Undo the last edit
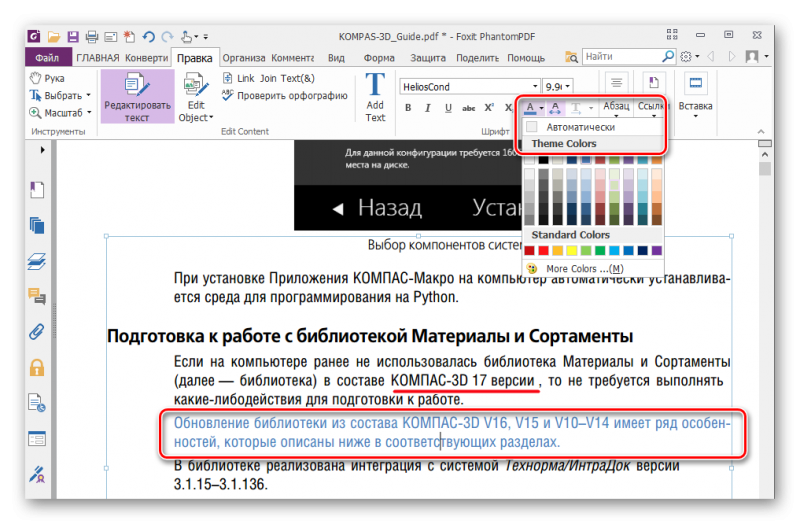This screenshot has height=524, width=800. click(x=148, y=37)
